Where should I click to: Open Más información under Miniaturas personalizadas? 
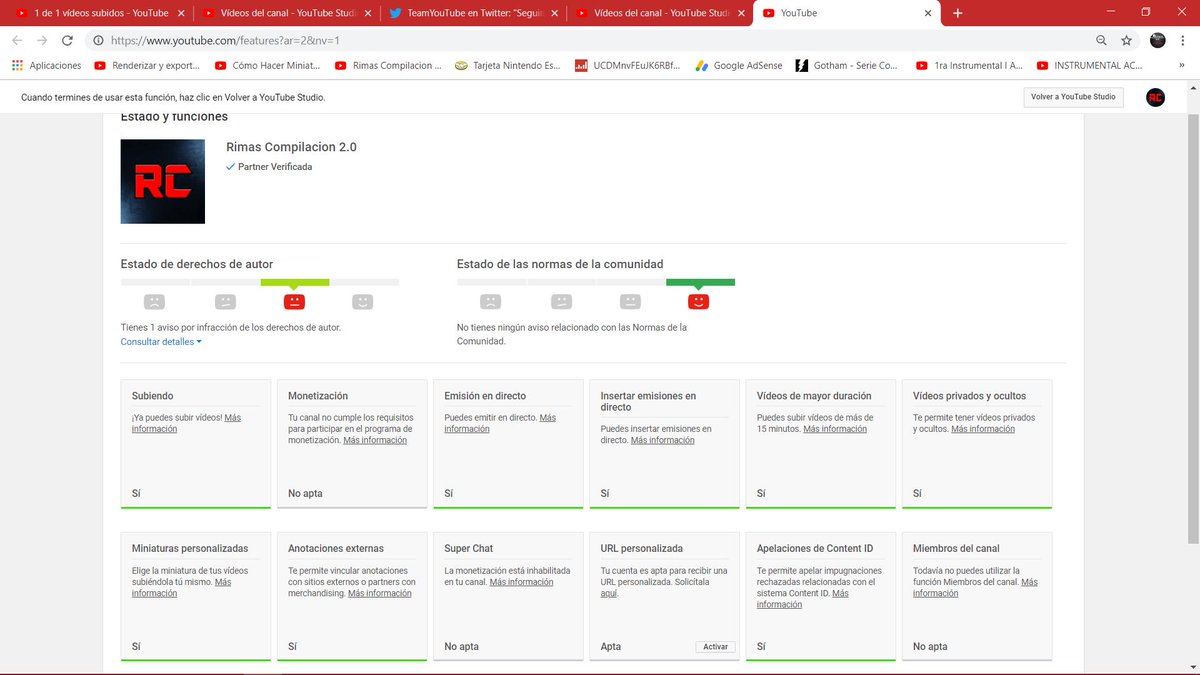pos(181,587)
